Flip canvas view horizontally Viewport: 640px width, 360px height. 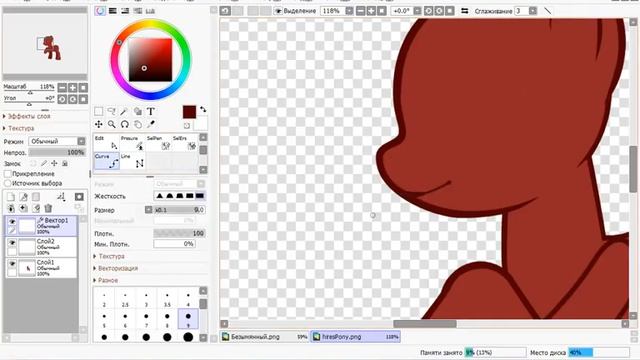tap(464, 11)
